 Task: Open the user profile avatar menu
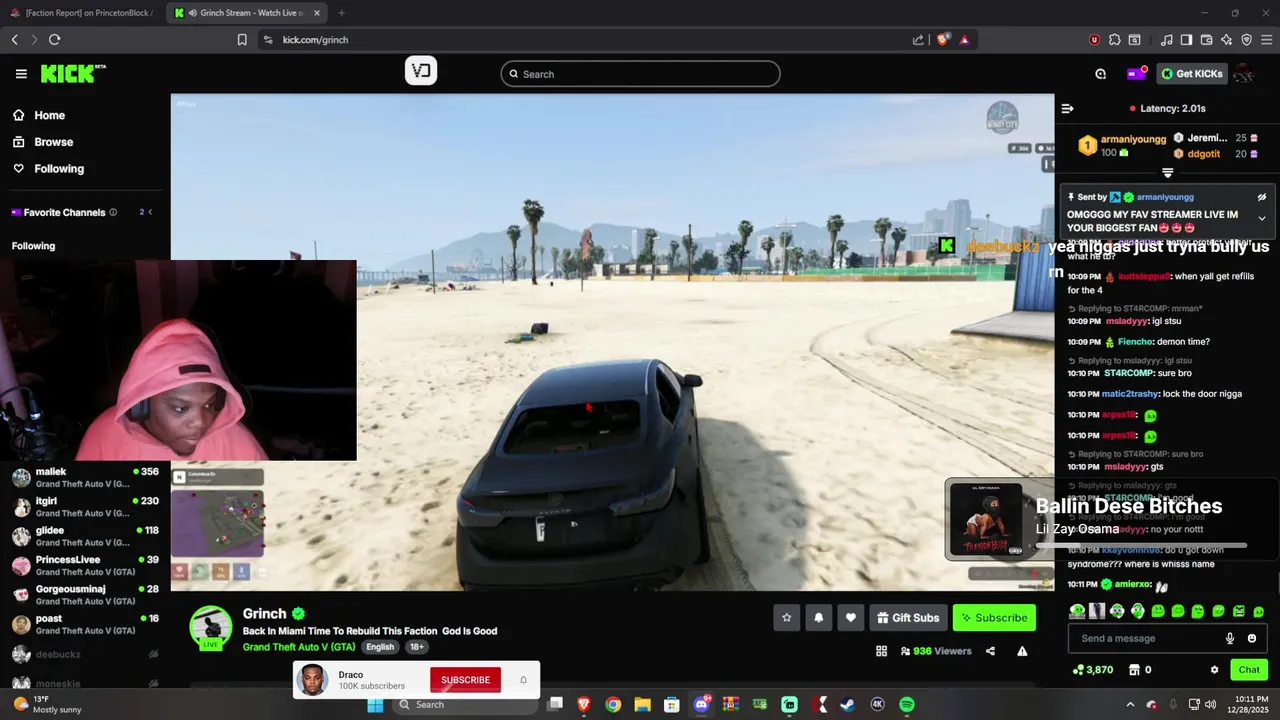(1243, 74)
